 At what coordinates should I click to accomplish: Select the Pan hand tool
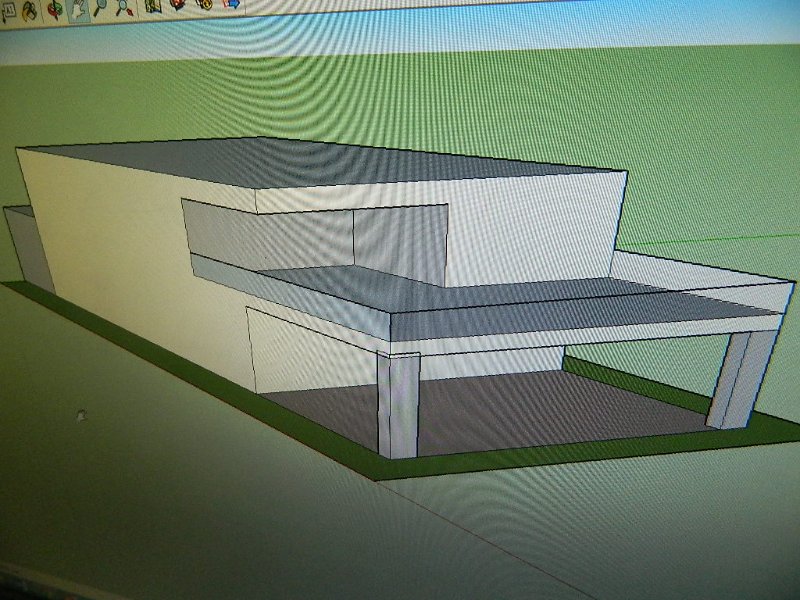click(78, 8)
